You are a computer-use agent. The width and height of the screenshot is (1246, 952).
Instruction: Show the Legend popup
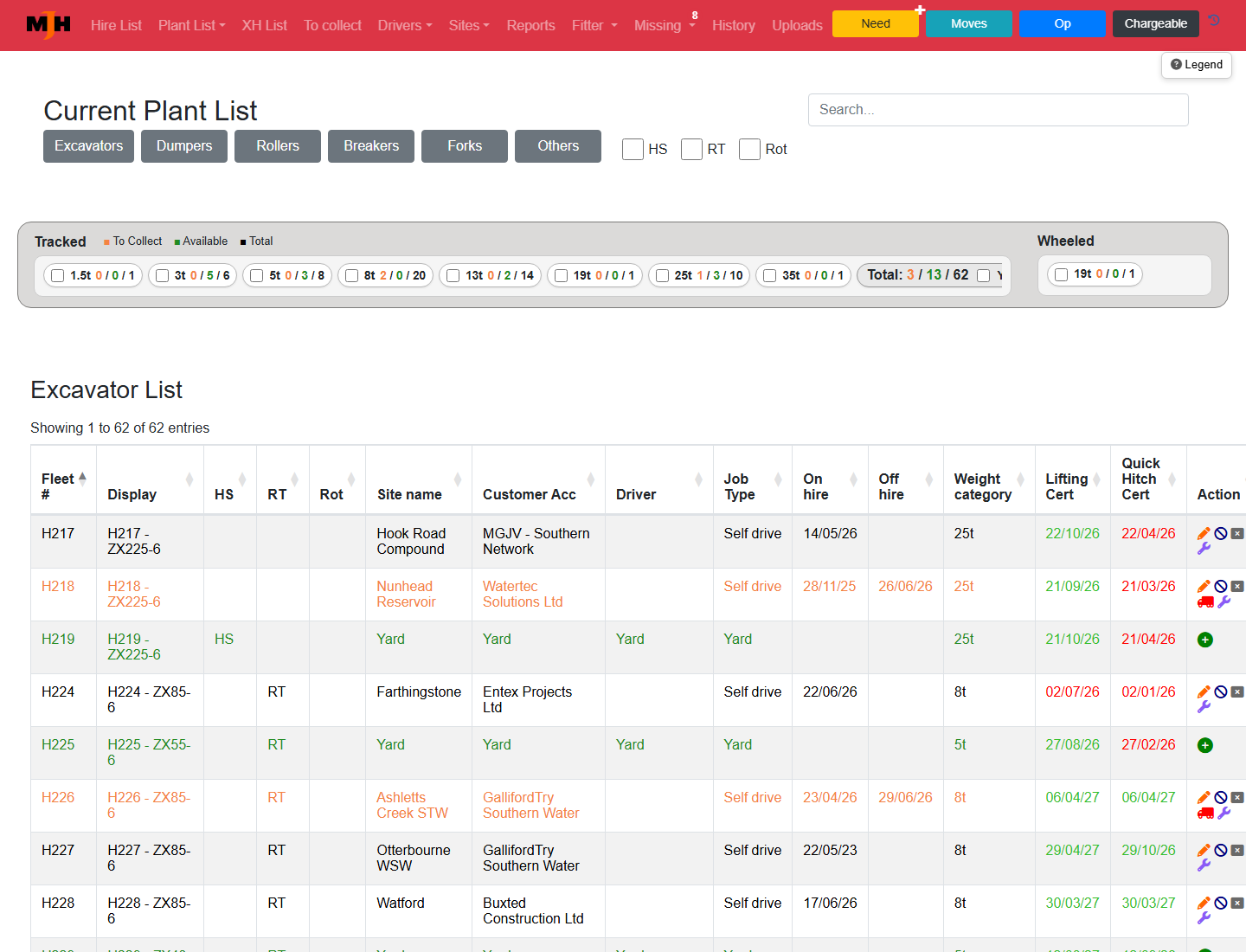pos(1197,65)
